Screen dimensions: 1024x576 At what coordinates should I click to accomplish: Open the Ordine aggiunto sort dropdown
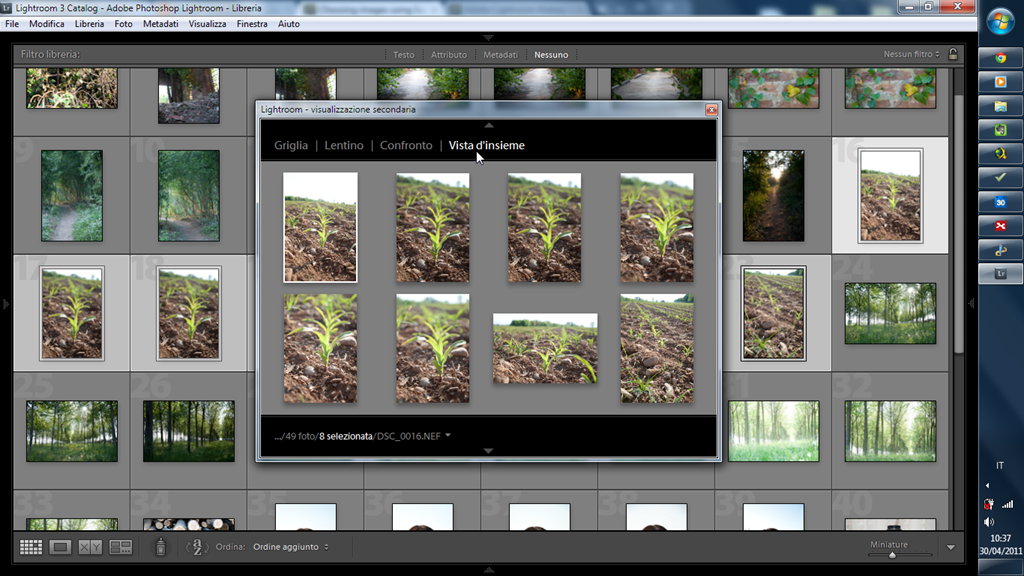point(291,547)
